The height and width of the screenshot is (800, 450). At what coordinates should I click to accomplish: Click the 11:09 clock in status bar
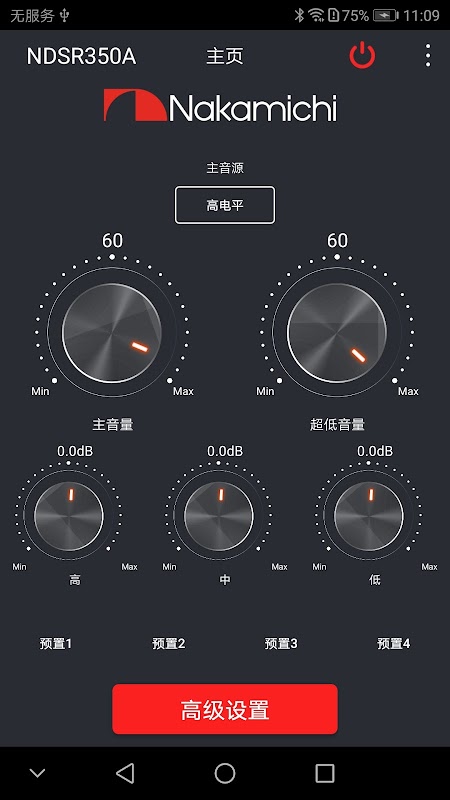[421, 15]
